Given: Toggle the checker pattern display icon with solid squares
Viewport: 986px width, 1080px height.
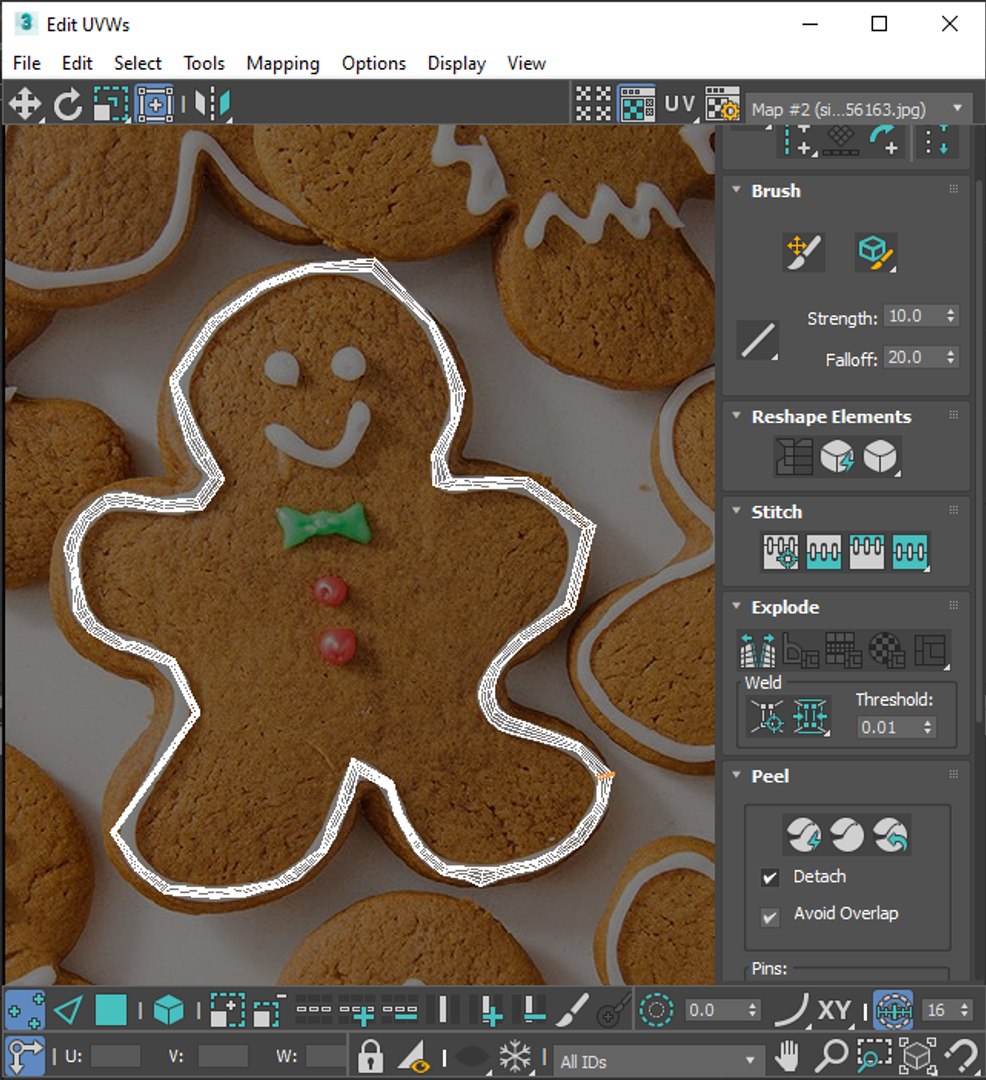Looking at the screenshot, I should pos(593,105).
